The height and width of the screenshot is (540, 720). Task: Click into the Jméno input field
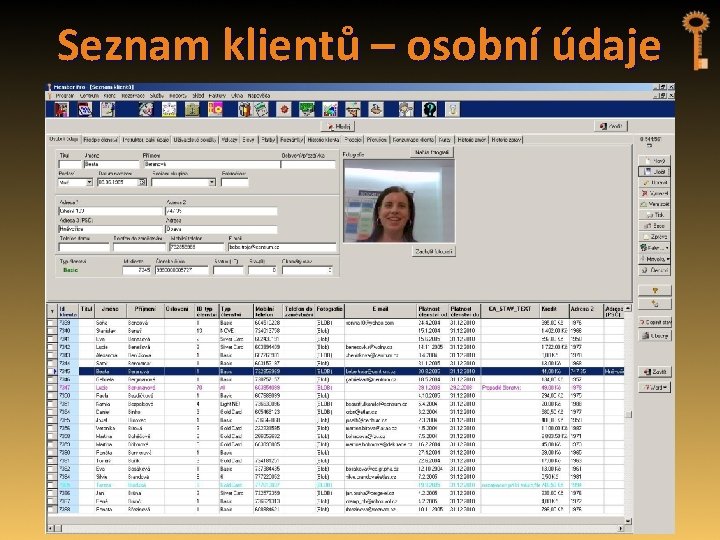111,164
